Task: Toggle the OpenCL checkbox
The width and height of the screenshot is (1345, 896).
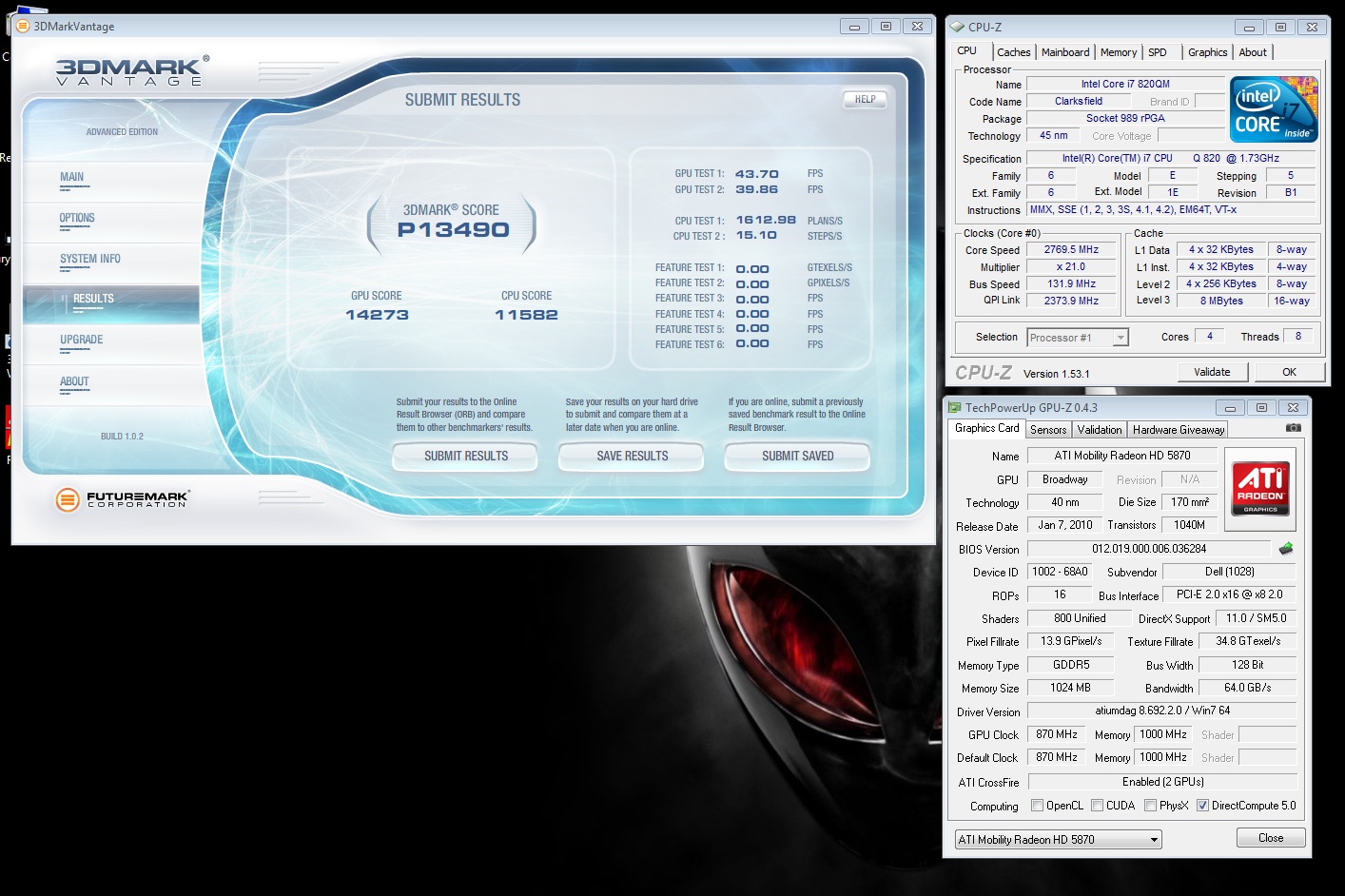Action: (x=1038, y=806)
